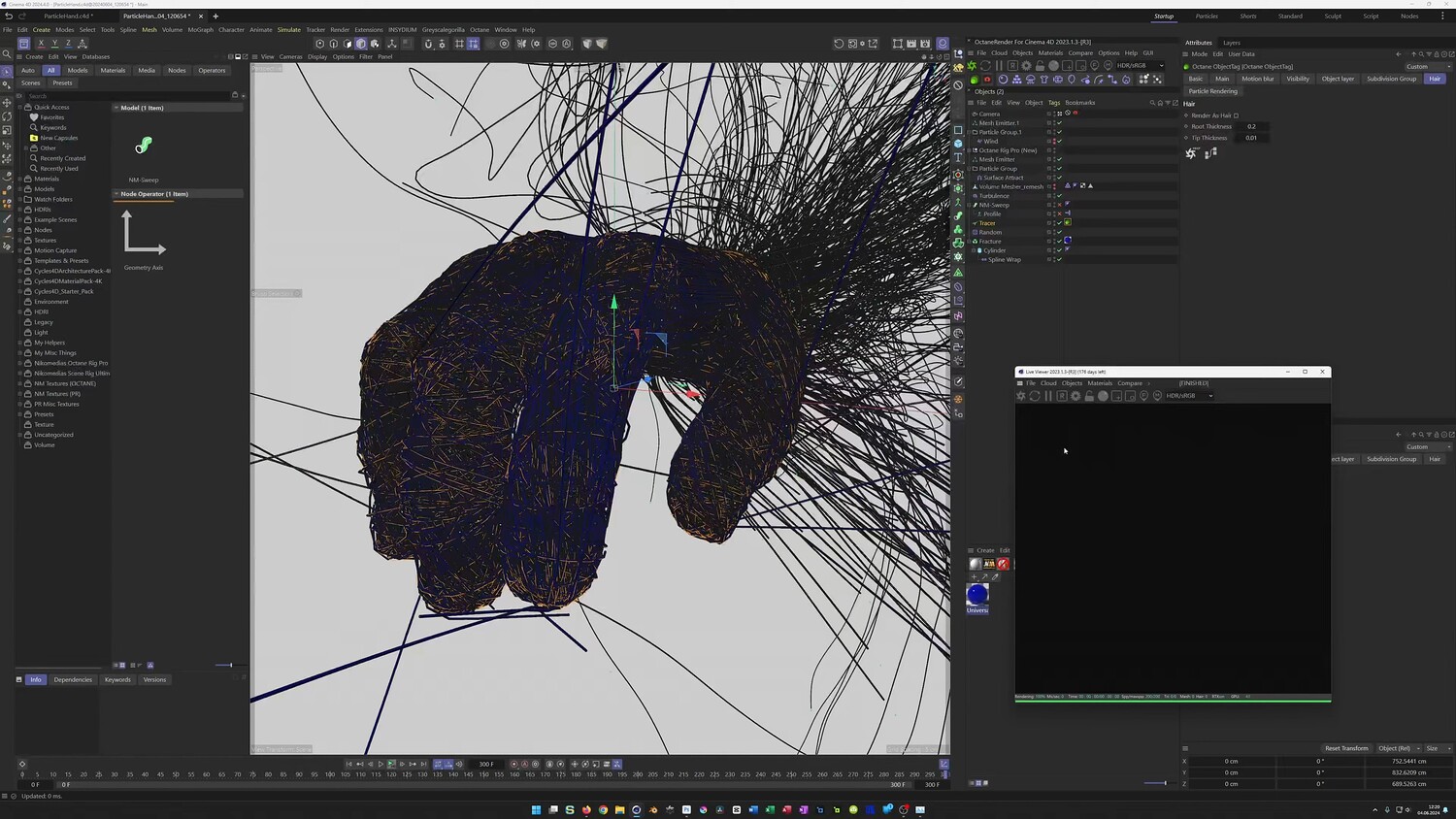Open the Simulate menu

pyautogui.click(x=289, y=30)
